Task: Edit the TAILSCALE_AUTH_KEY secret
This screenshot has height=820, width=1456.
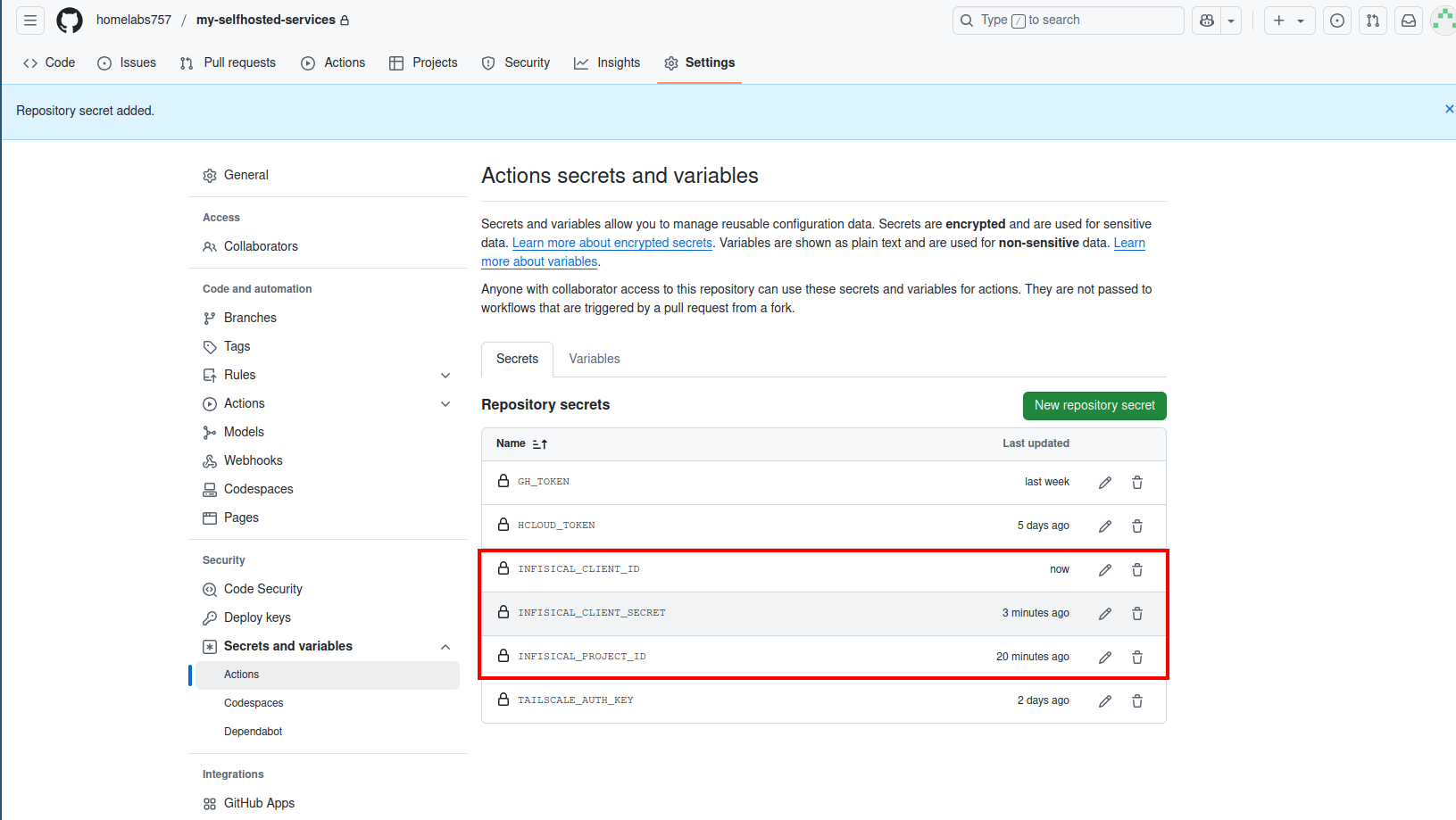Action: point(1105,701)
